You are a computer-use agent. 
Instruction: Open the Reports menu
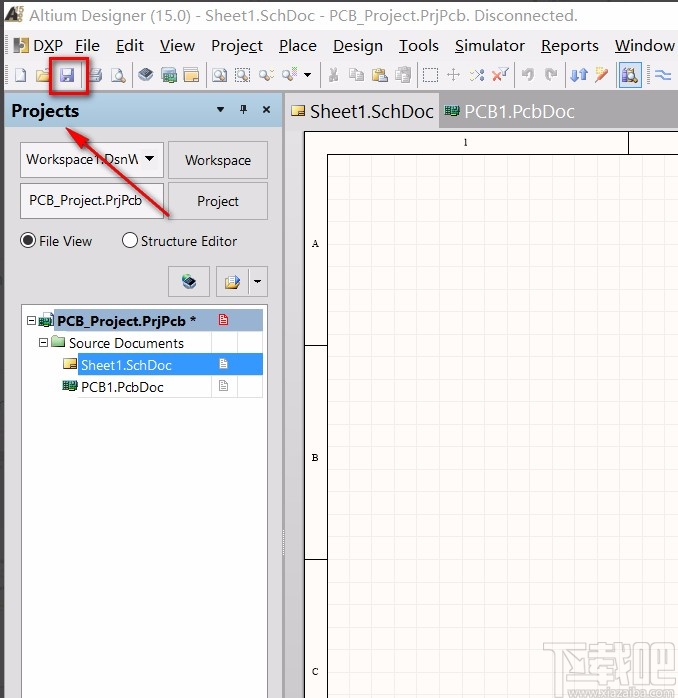[570, 46]
